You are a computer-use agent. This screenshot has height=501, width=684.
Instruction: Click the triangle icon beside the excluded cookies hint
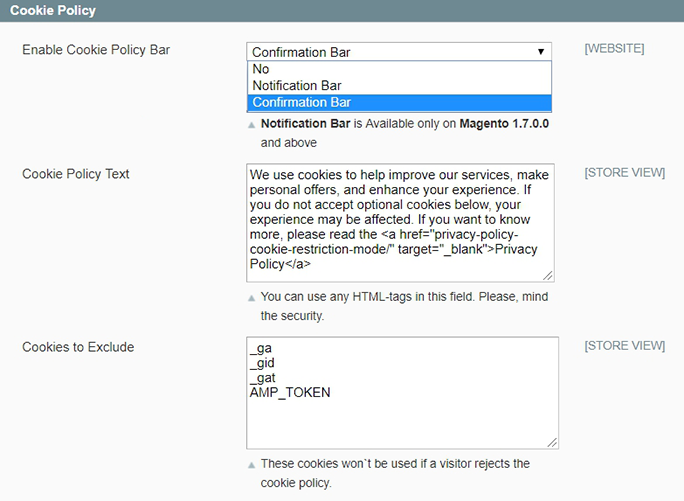pos(251,465)
